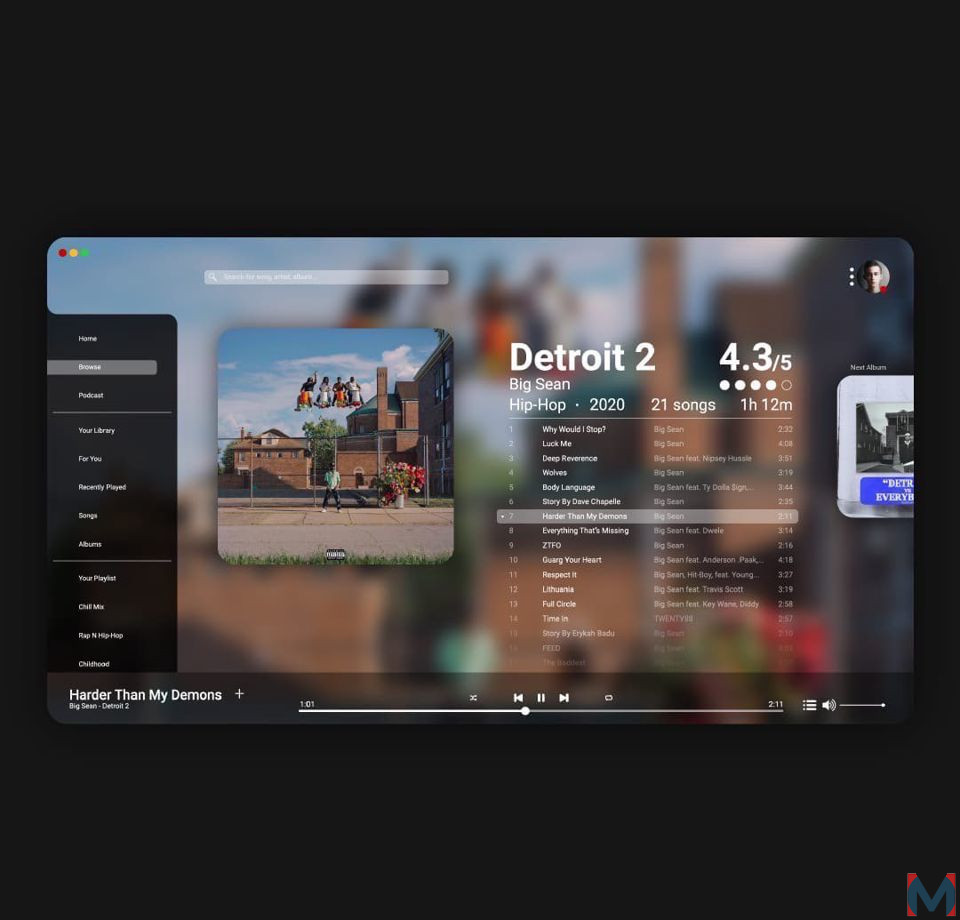Mute audio with speaker icon
This screenshot has height=920, width=960.
(829, 705)
